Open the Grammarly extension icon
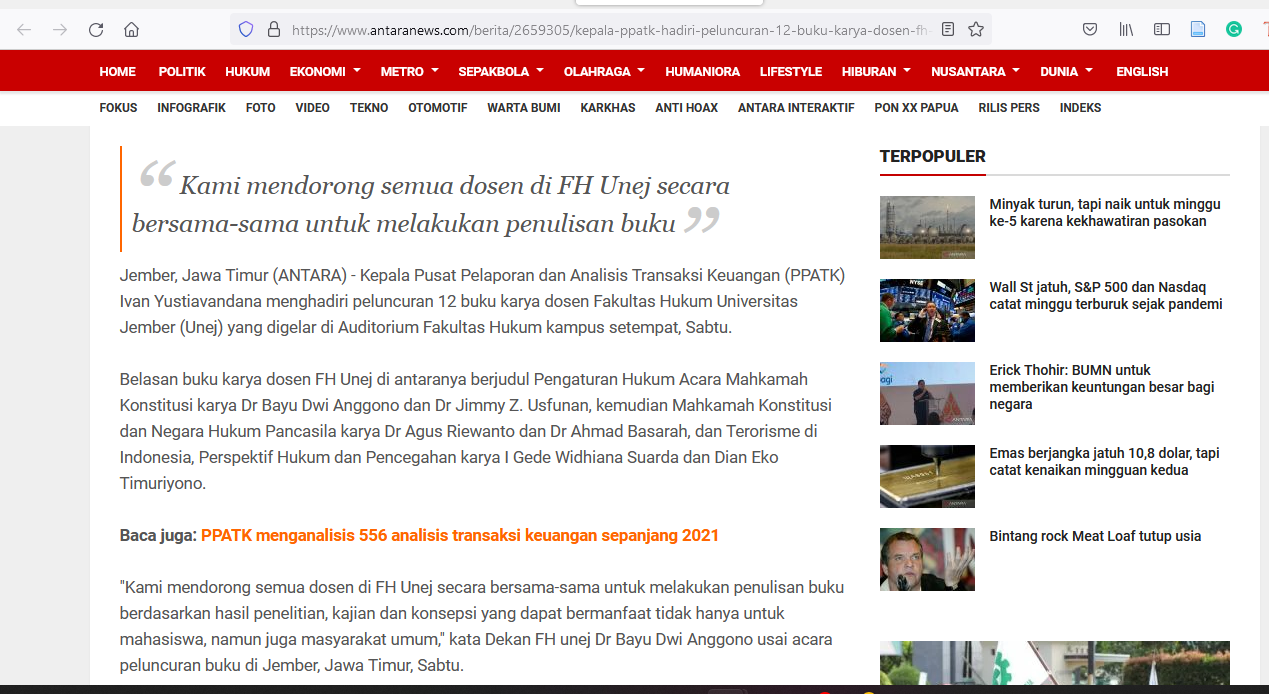The image size is (1269, 694). 1234,29
